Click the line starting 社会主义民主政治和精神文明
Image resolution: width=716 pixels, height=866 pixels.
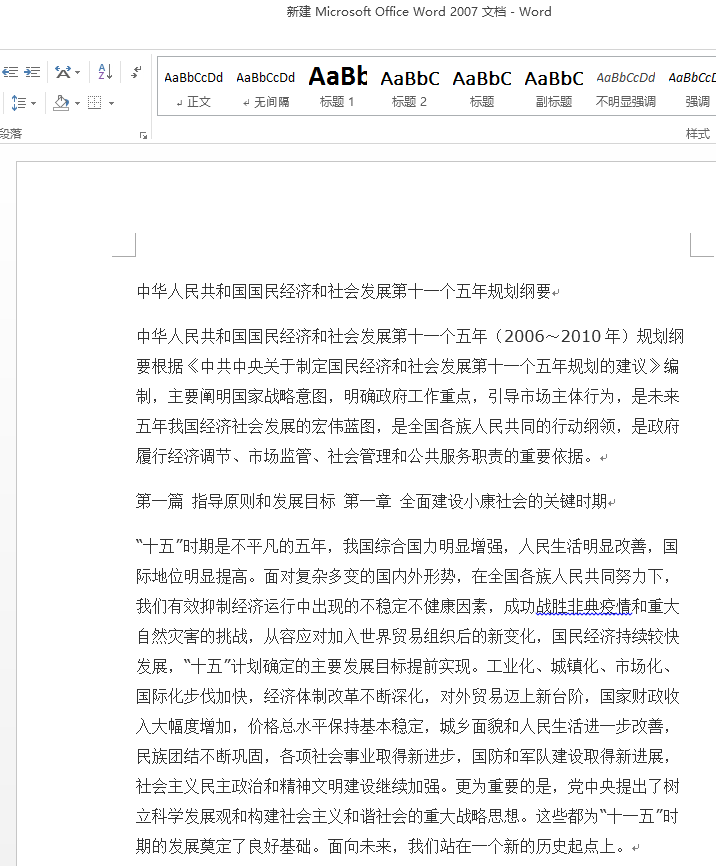408,786
